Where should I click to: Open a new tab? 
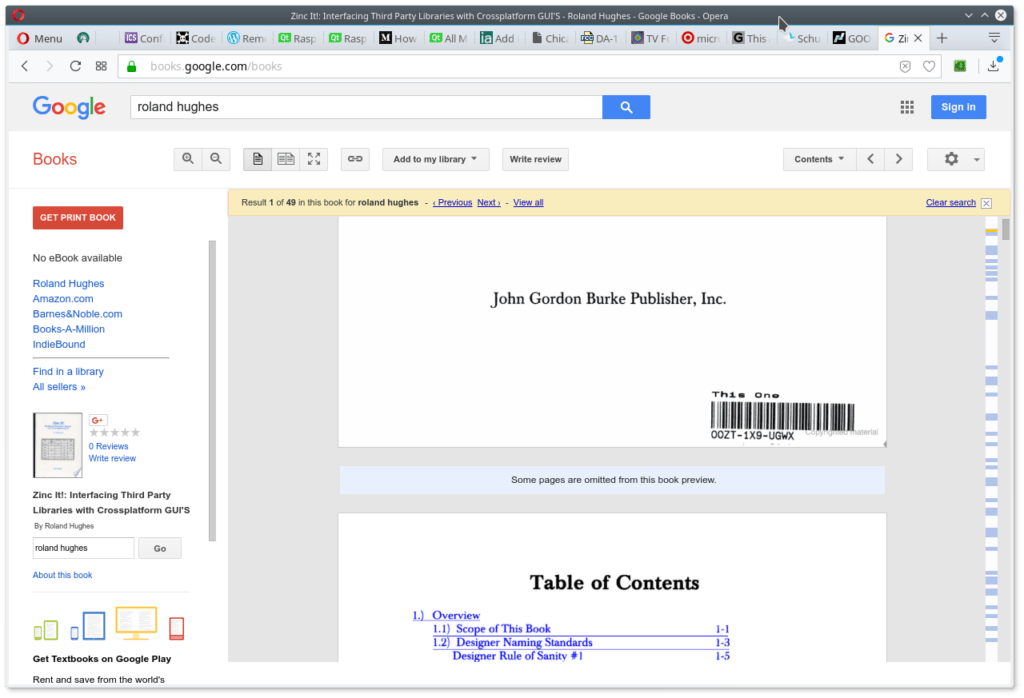click(942, 38)
